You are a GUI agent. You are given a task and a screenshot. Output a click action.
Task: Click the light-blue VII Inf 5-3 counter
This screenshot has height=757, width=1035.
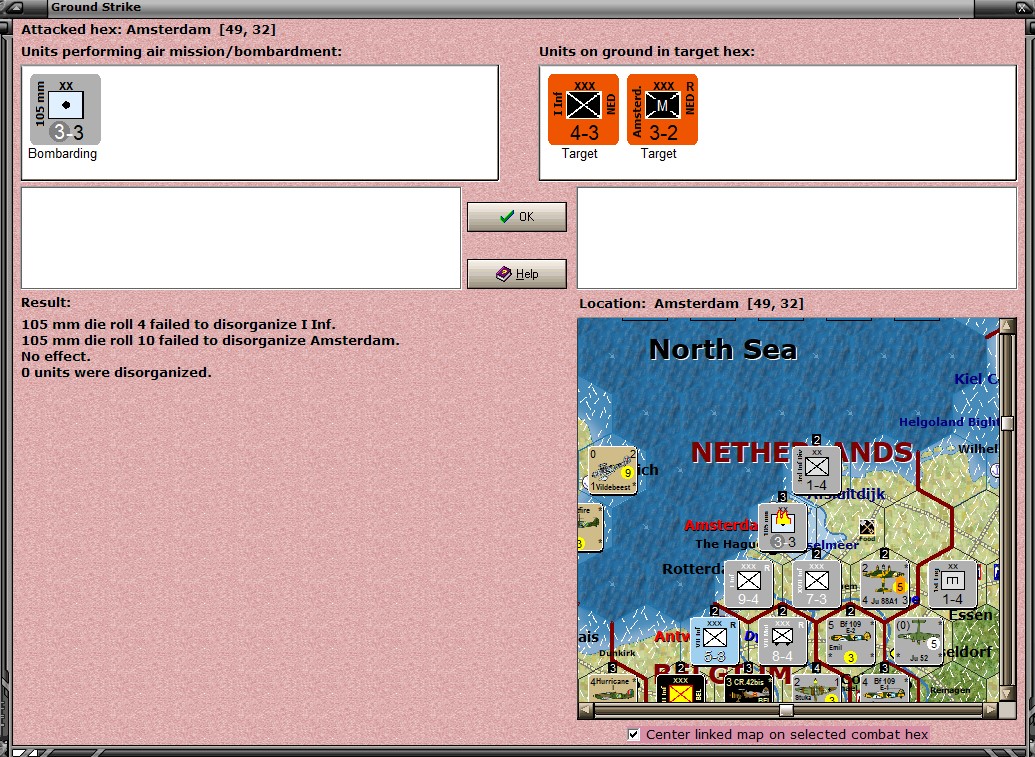pyautogui.click(x=714, y=642)
